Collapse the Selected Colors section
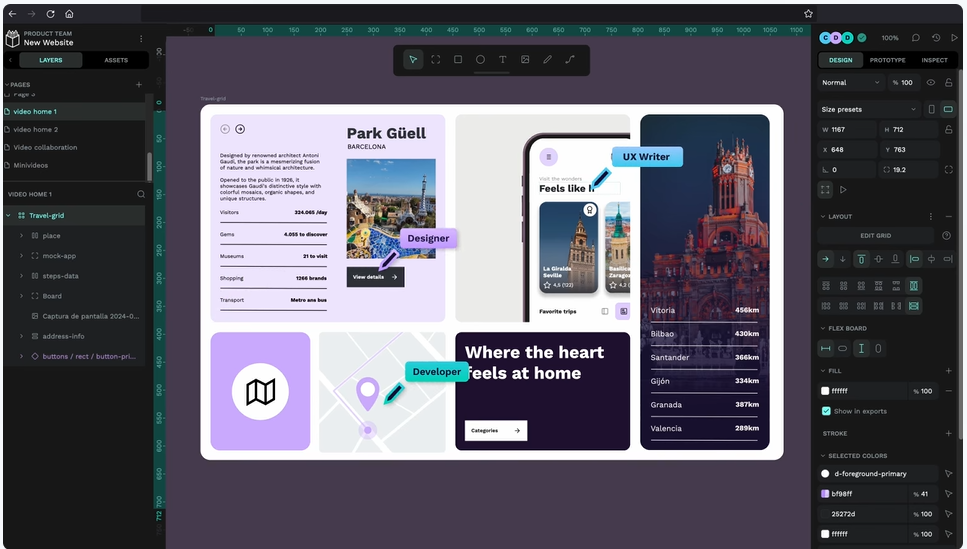The width and height of the screenshot is (967, 549). tap(823, 456)
